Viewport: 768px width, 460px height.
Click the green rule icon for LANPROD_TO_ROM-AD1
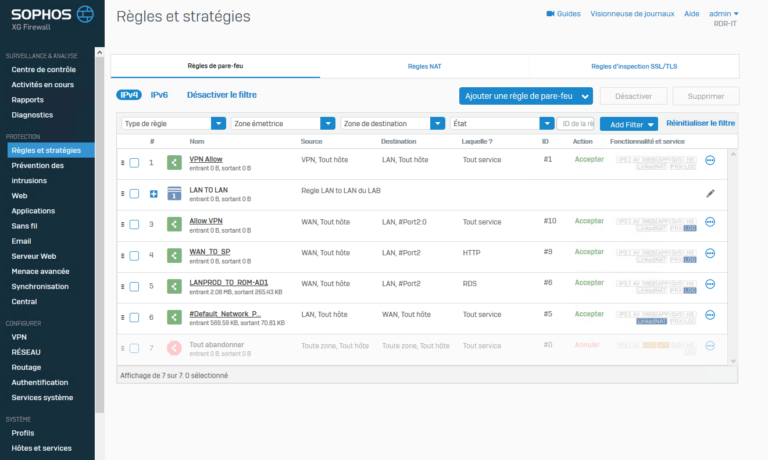[x=174, y=286]
